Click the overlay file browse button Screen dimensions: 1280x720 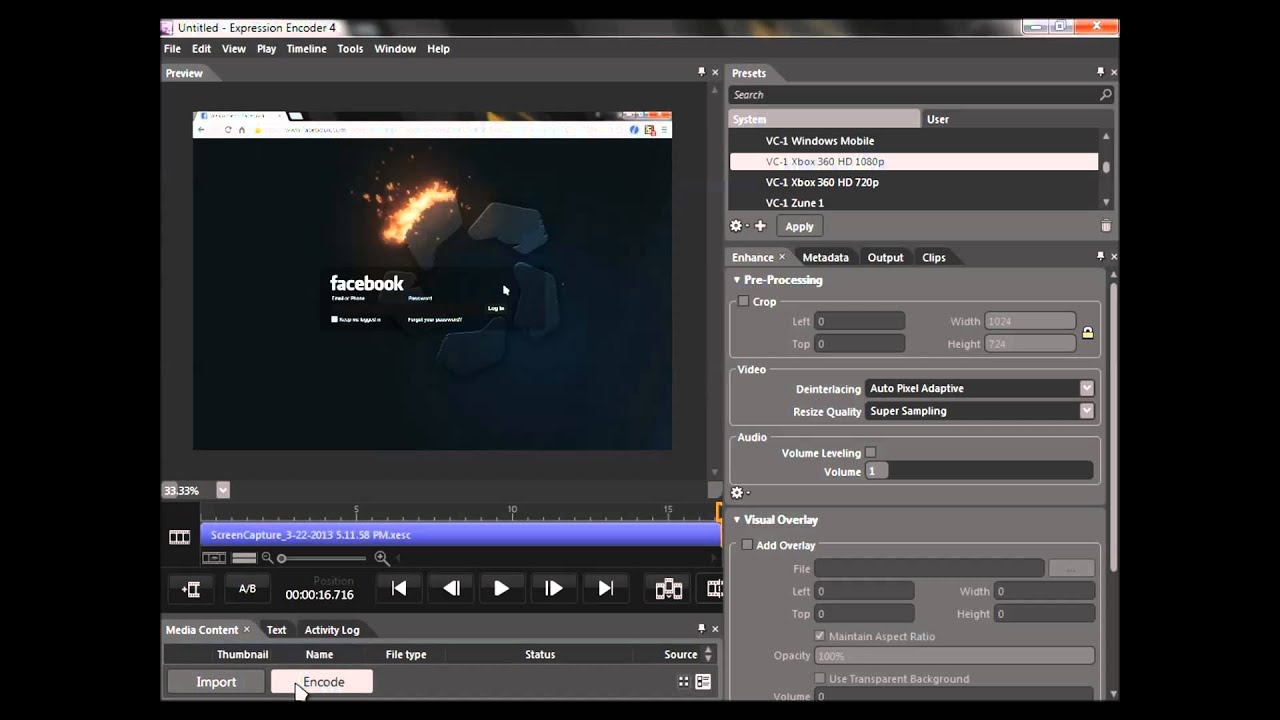tap(1071, 568)
